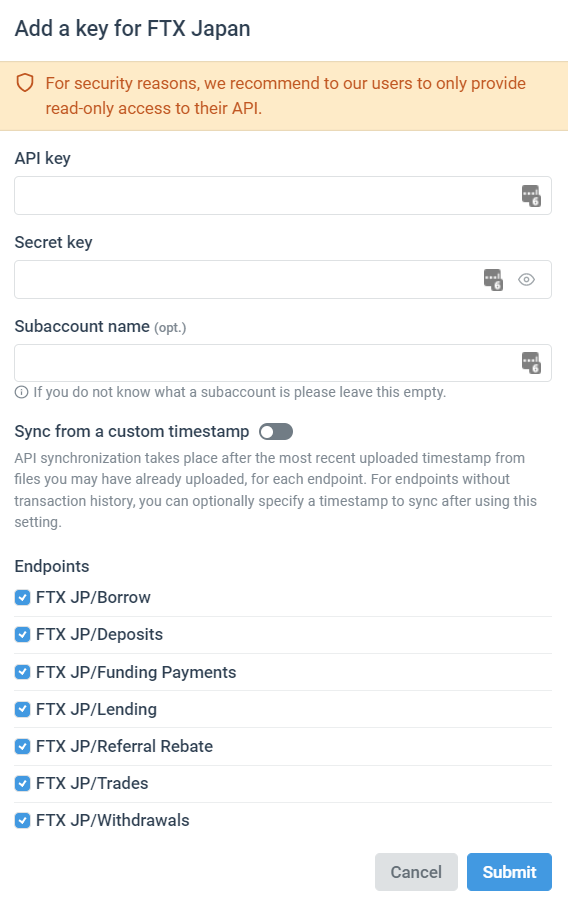Viewport: 568px width, 903px height.
Task: Uncheck FTX JP/Funding Payments endpoint
Action: [22, 672]
